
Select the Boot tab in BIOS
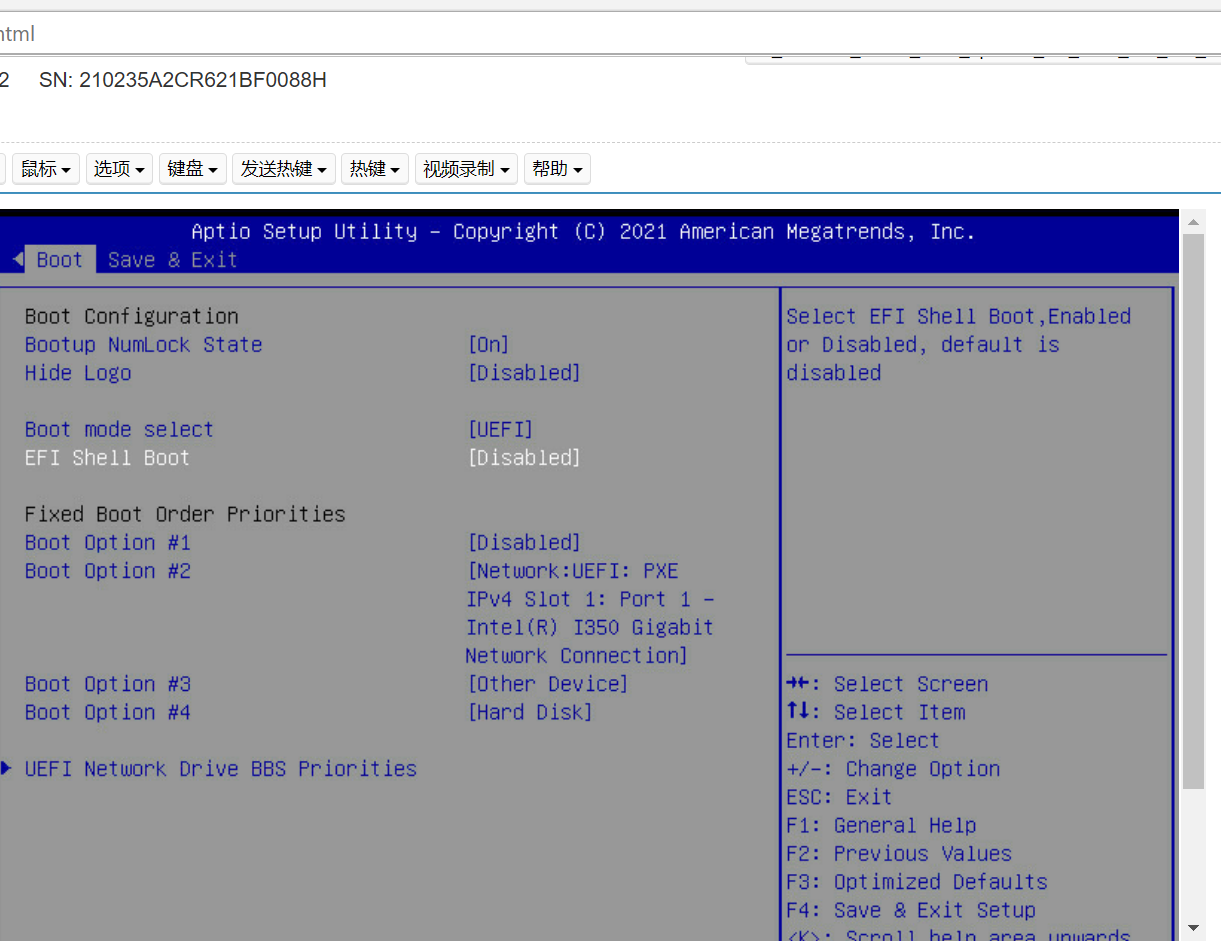point(60,260)
